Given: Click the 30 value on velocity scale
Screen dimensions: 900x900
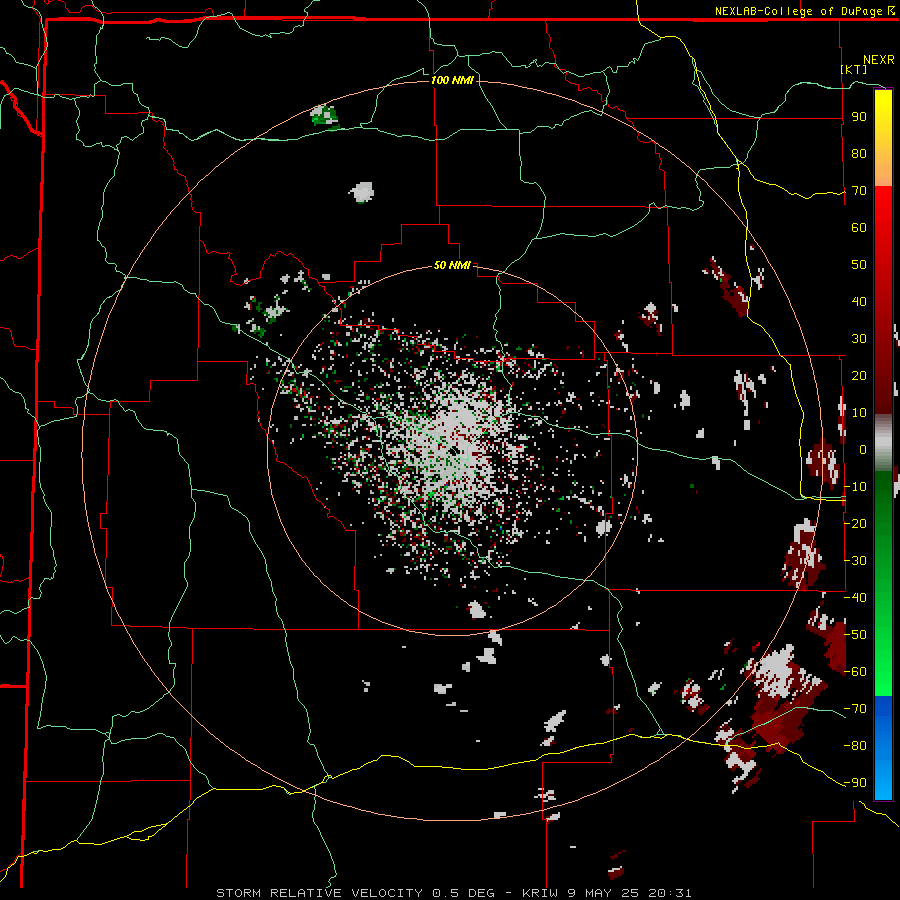Looking at the screenshot, I should (x=859, y=339).
